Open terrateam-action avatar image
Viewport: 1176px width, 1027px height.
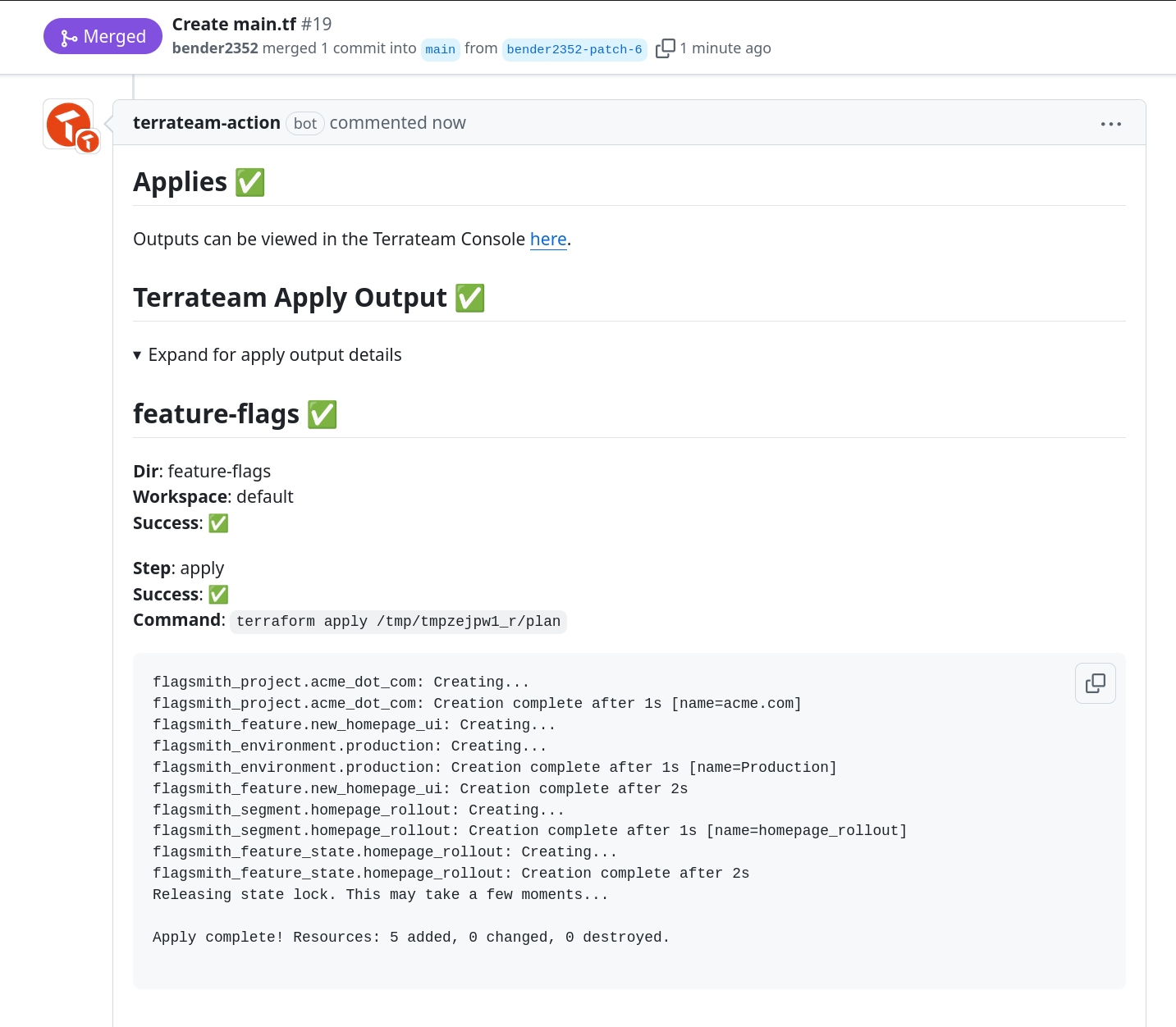pos(69,125)
